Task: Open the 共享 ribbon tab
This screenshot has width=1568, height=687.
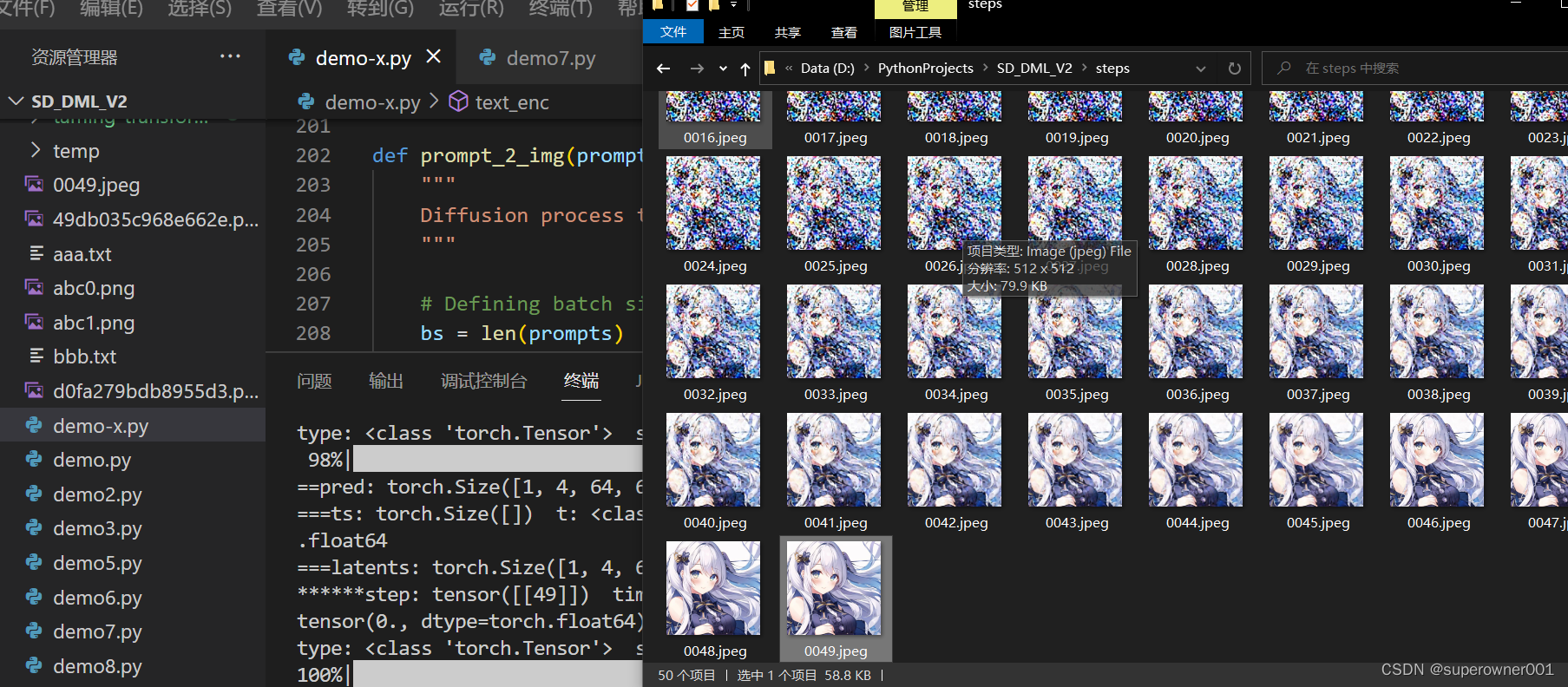Action: tap(788, 32)
